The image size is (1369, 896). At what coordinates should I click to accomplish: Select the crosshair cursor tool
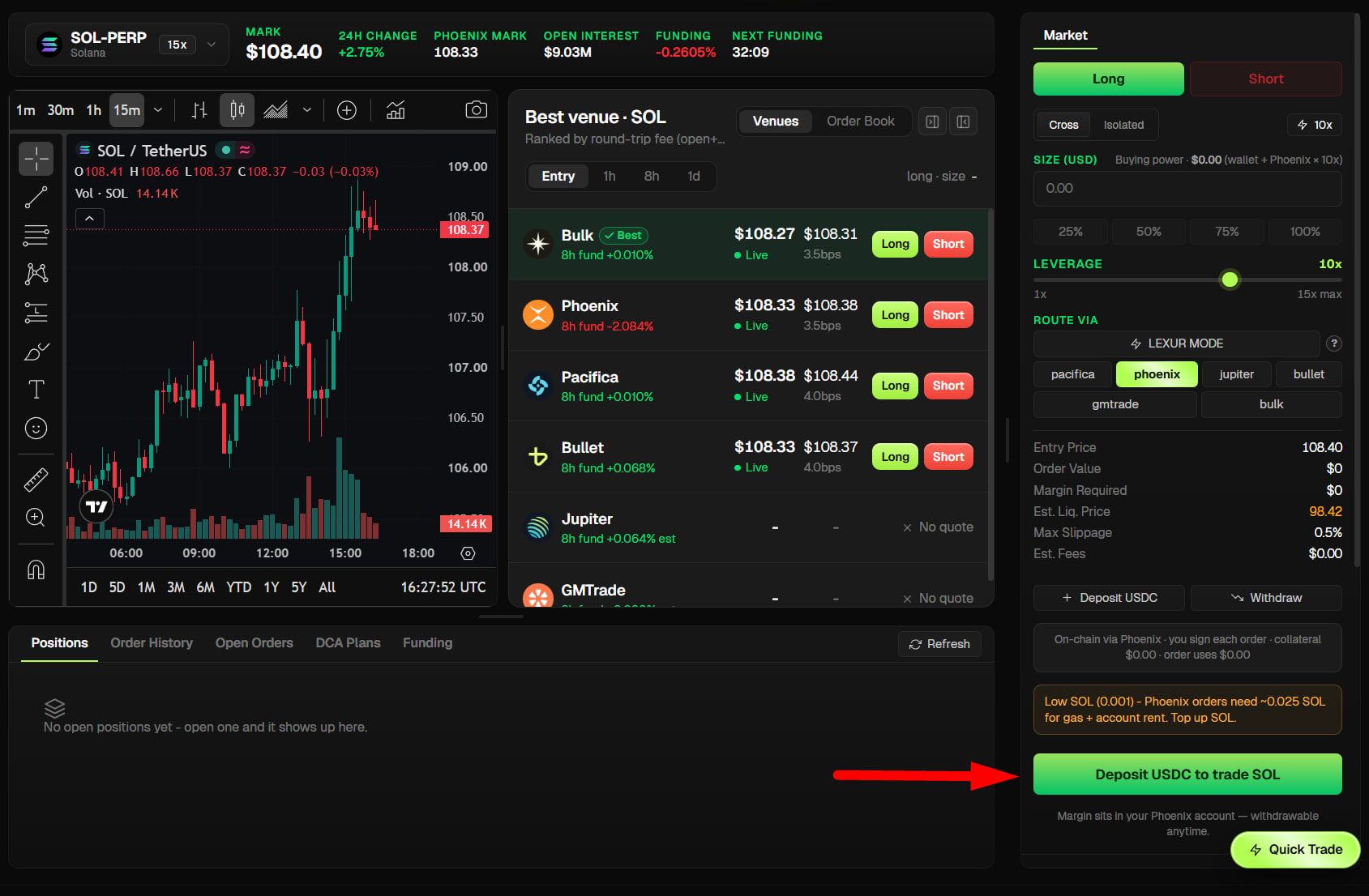(x=36, y=159)
